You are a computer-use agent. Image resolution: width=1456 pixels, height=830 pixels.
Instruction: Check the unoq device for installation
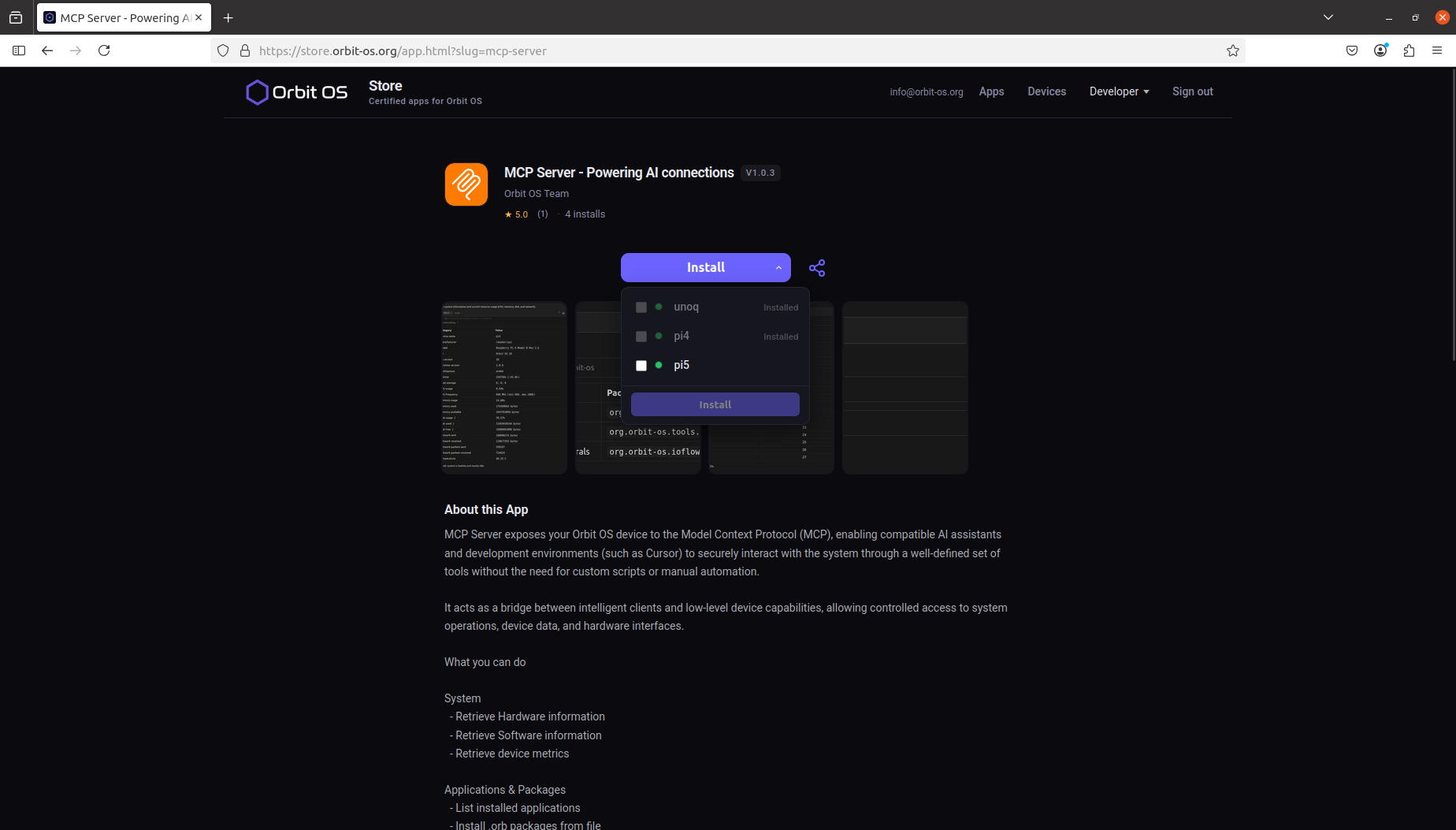pyautogui.click(x=641, y=307)
